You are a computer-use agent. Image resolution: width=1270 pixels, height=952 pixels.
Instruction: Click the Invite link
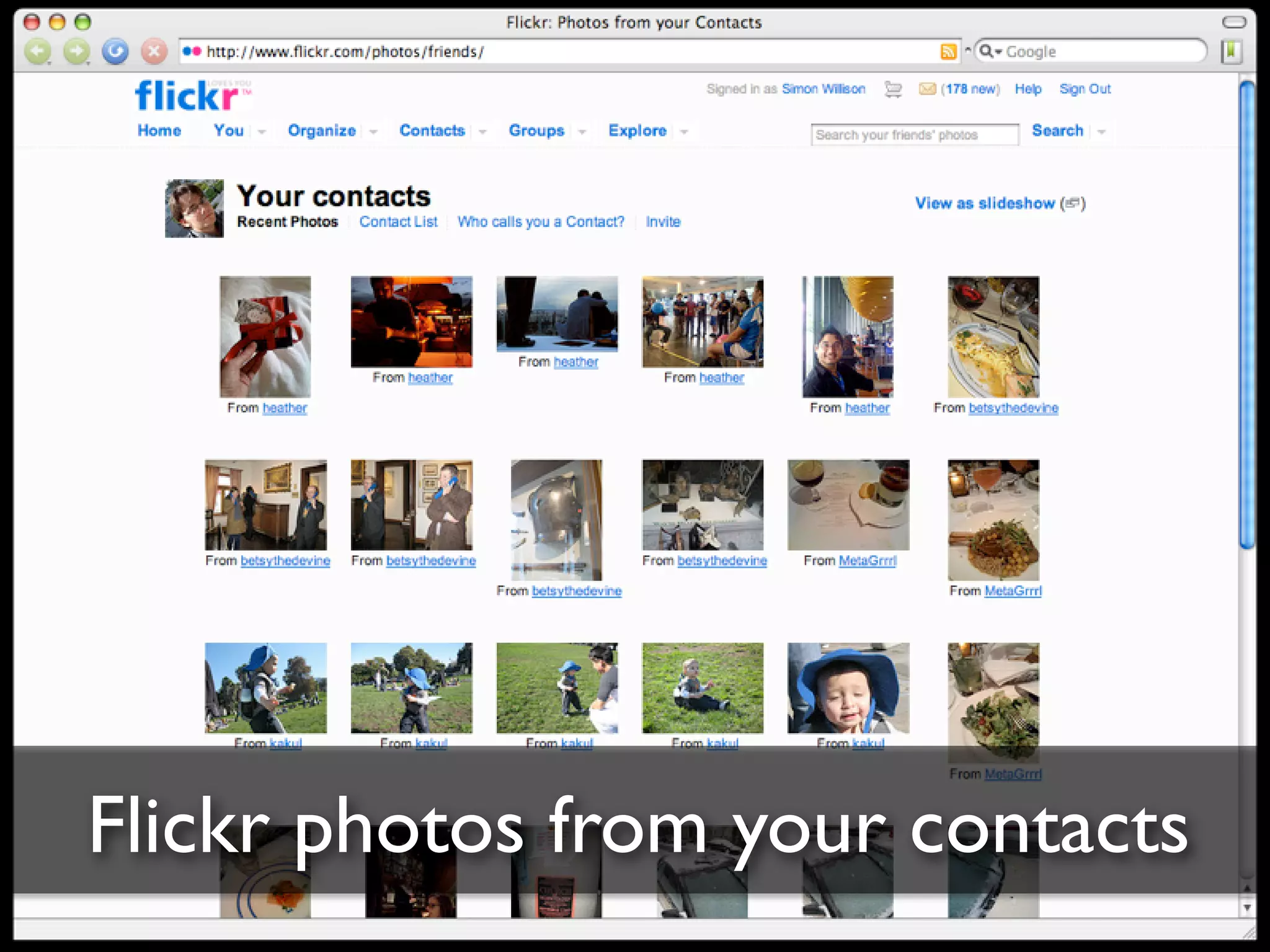[663, 222]
